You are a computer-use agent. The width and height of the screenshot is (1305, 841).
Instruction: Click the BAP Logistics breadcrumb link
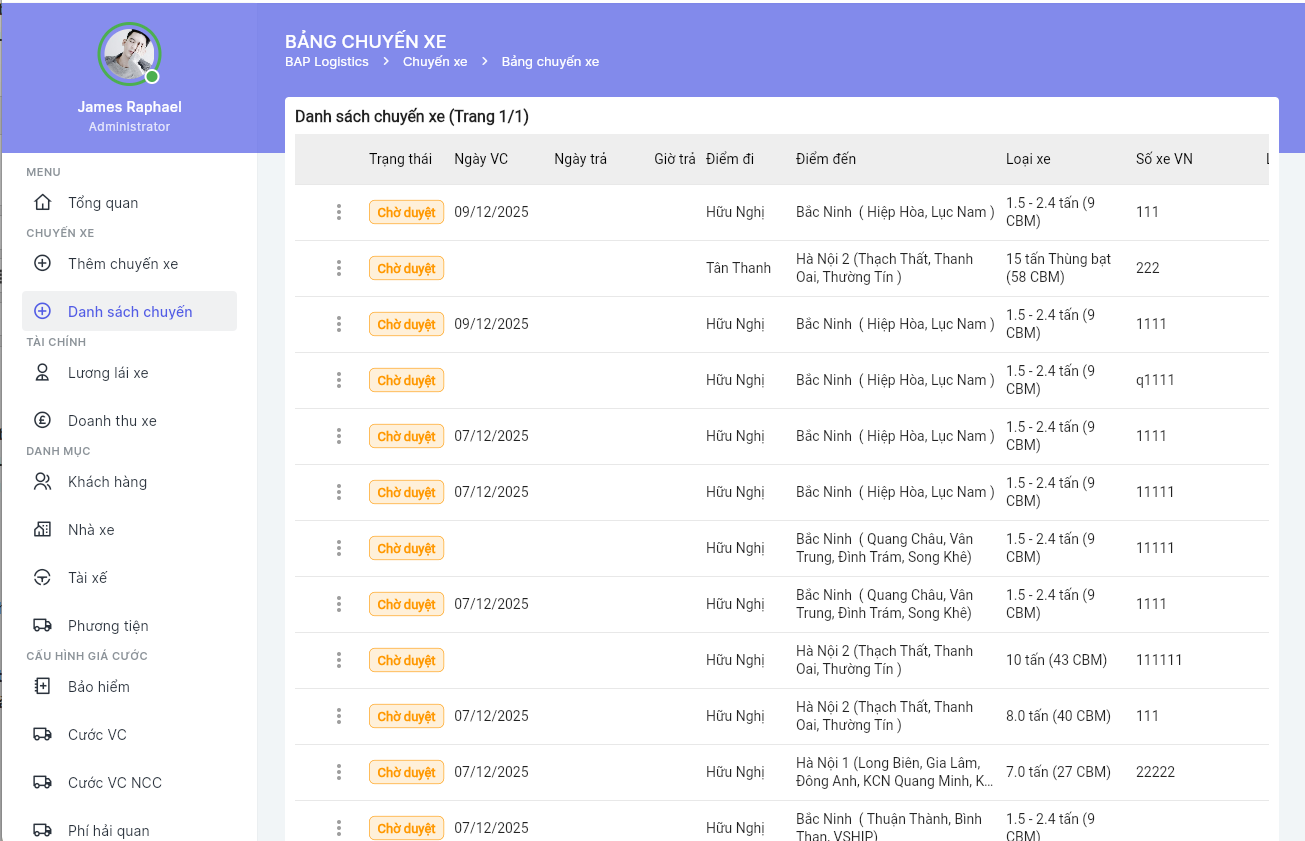326,62
